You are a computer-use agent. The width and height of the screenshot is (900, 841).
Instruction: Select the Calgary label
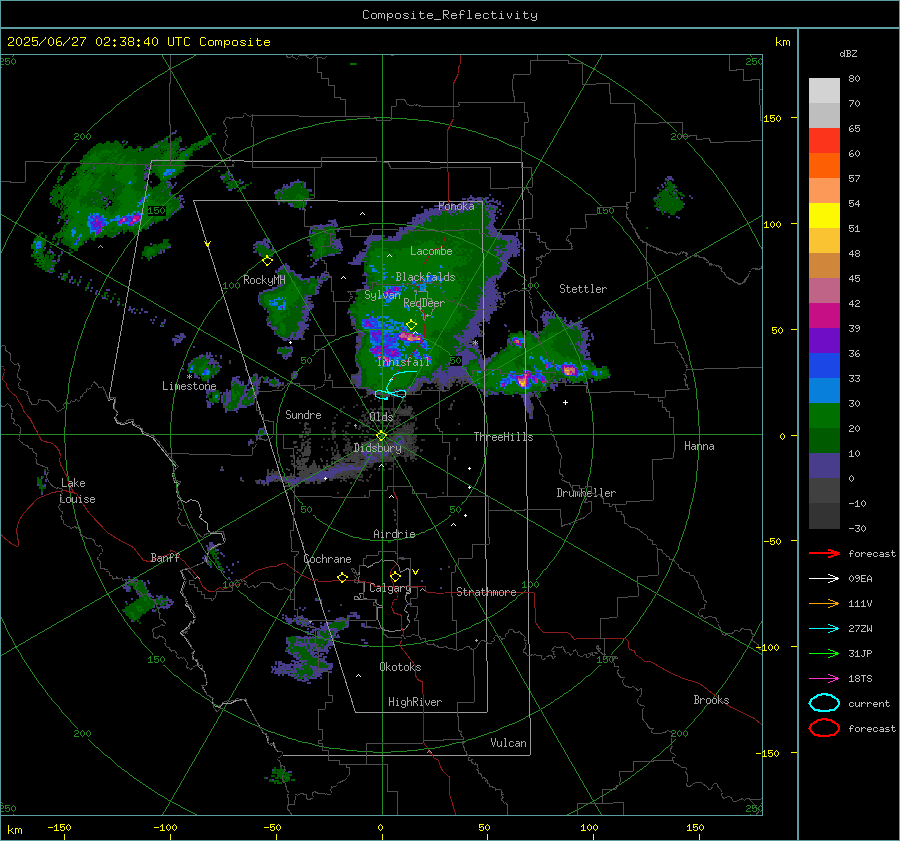(x=390, y=588)
